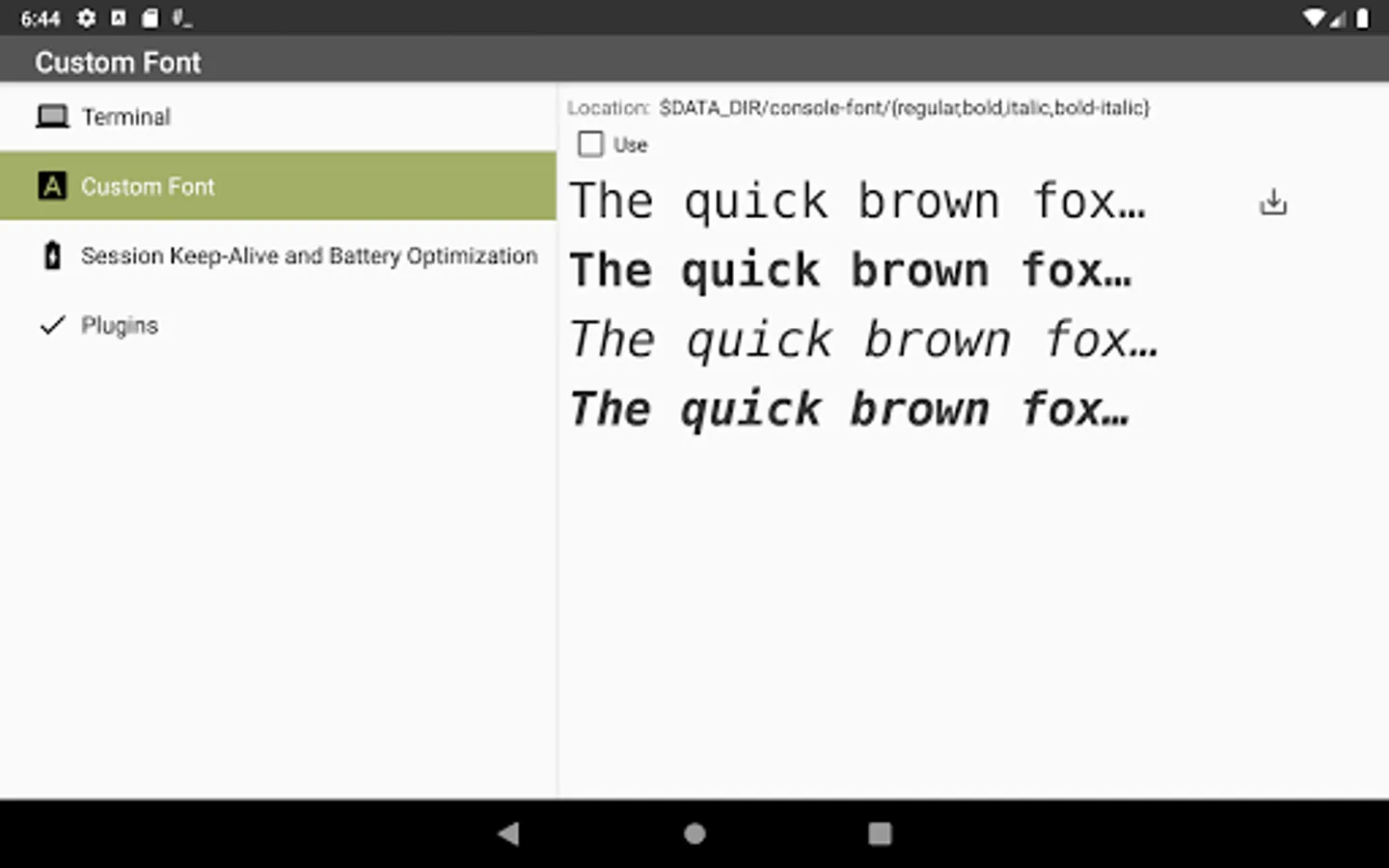Enable the Use custom font checkbox
Image resolution: width=1389 pixels, height=868 pixels.
tap(590, 145)
